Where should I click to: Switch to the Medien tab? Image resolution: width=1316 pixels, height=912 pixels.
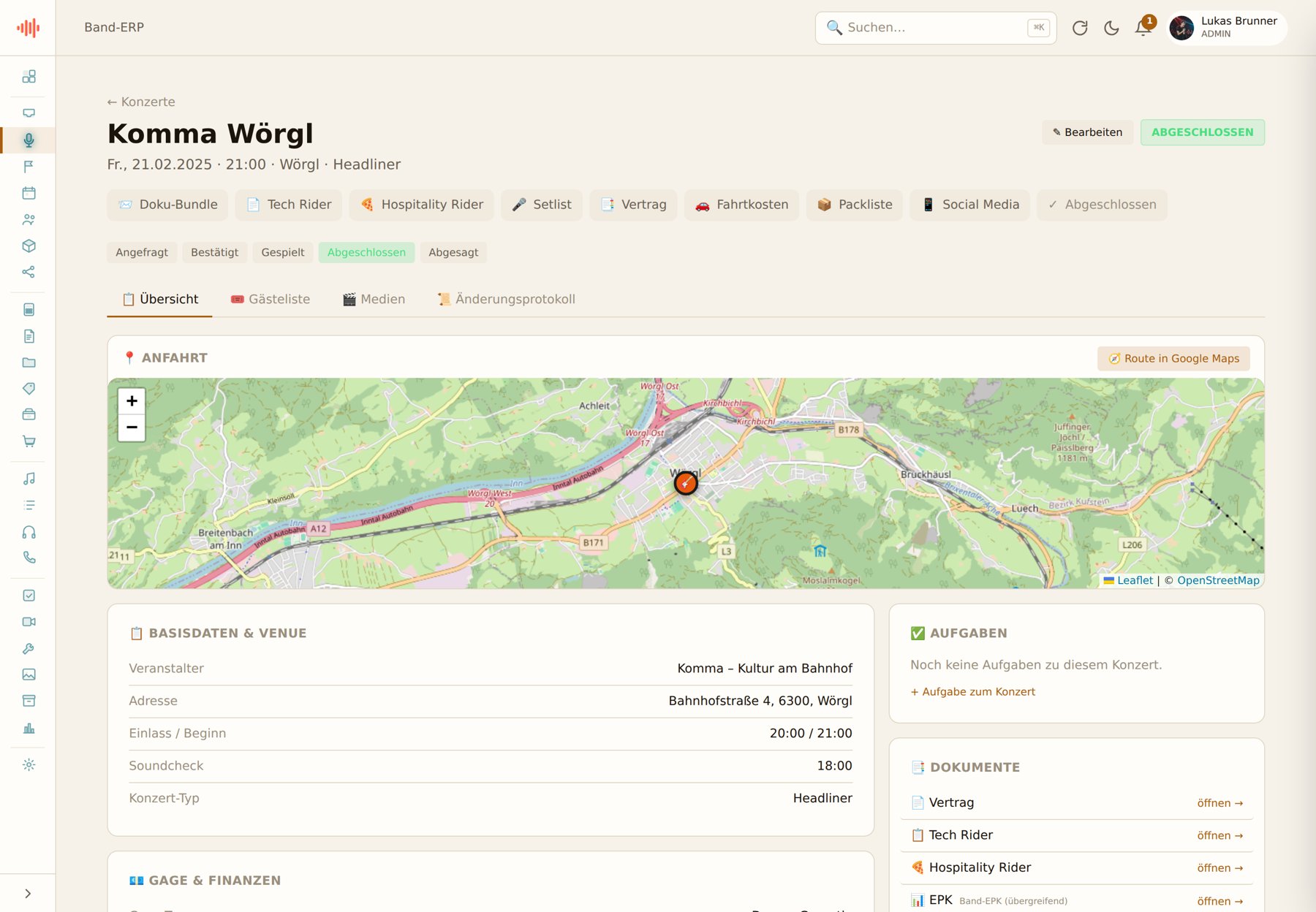(374, 299)
